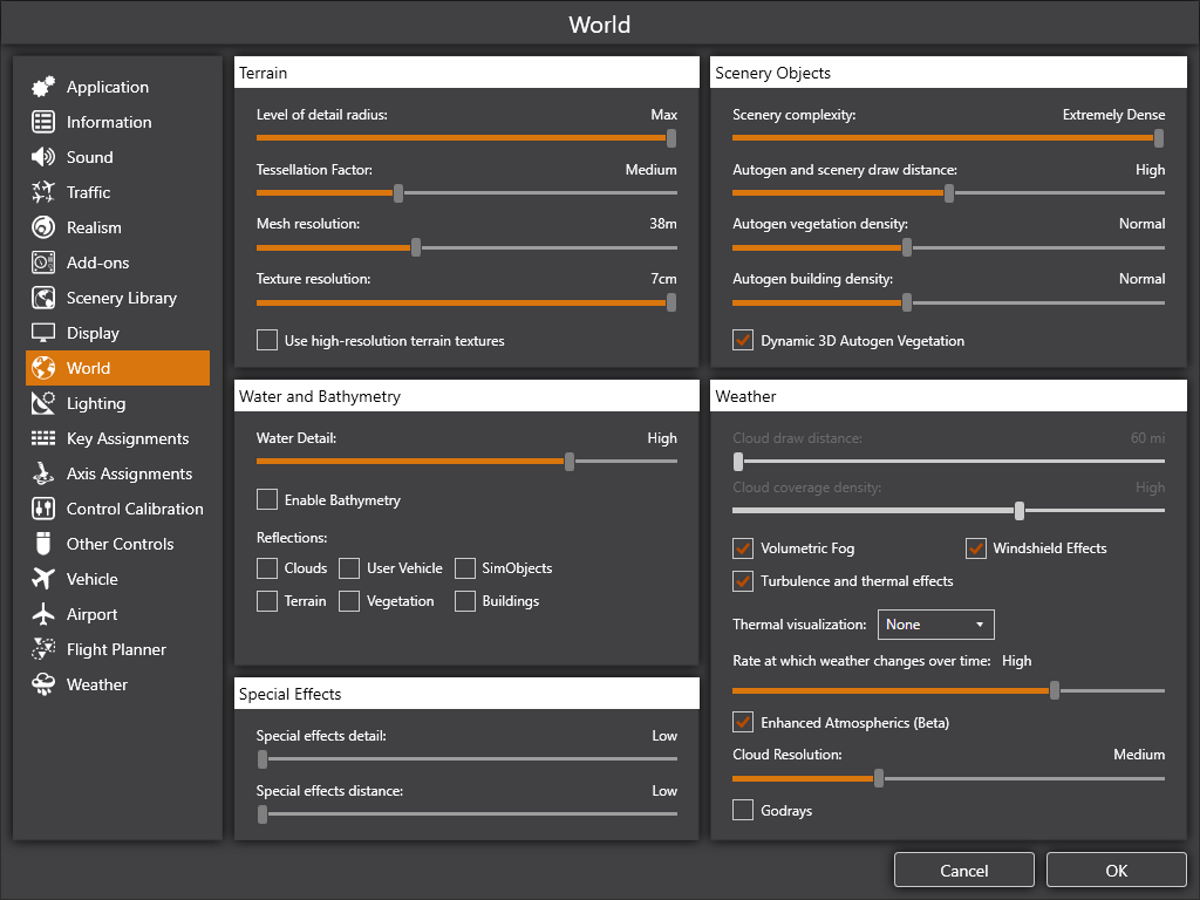This screenshot has width=1200, height=900.
Task: Click the Cancel button
Action: pyautogui.click(x=964, y=870)
